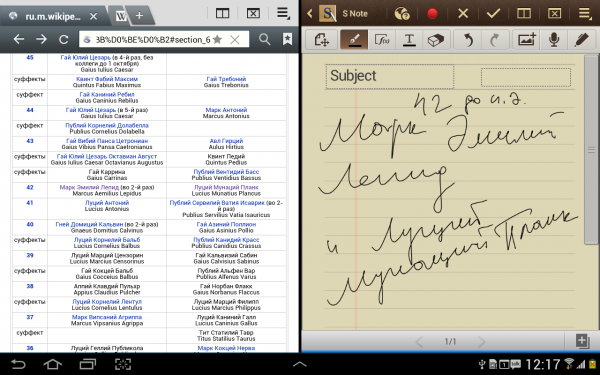Open link Публий Вентидий Басс
The image size is (600, 375).
point(226,172)
